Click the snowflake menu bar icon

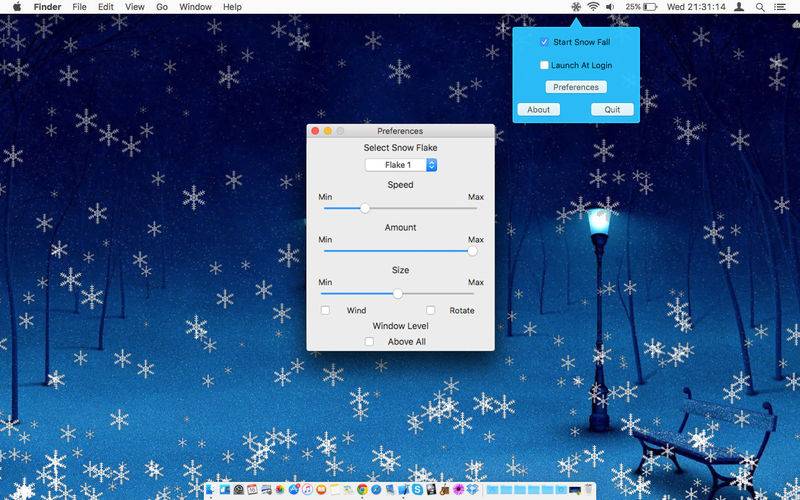(x=576, y=7)
